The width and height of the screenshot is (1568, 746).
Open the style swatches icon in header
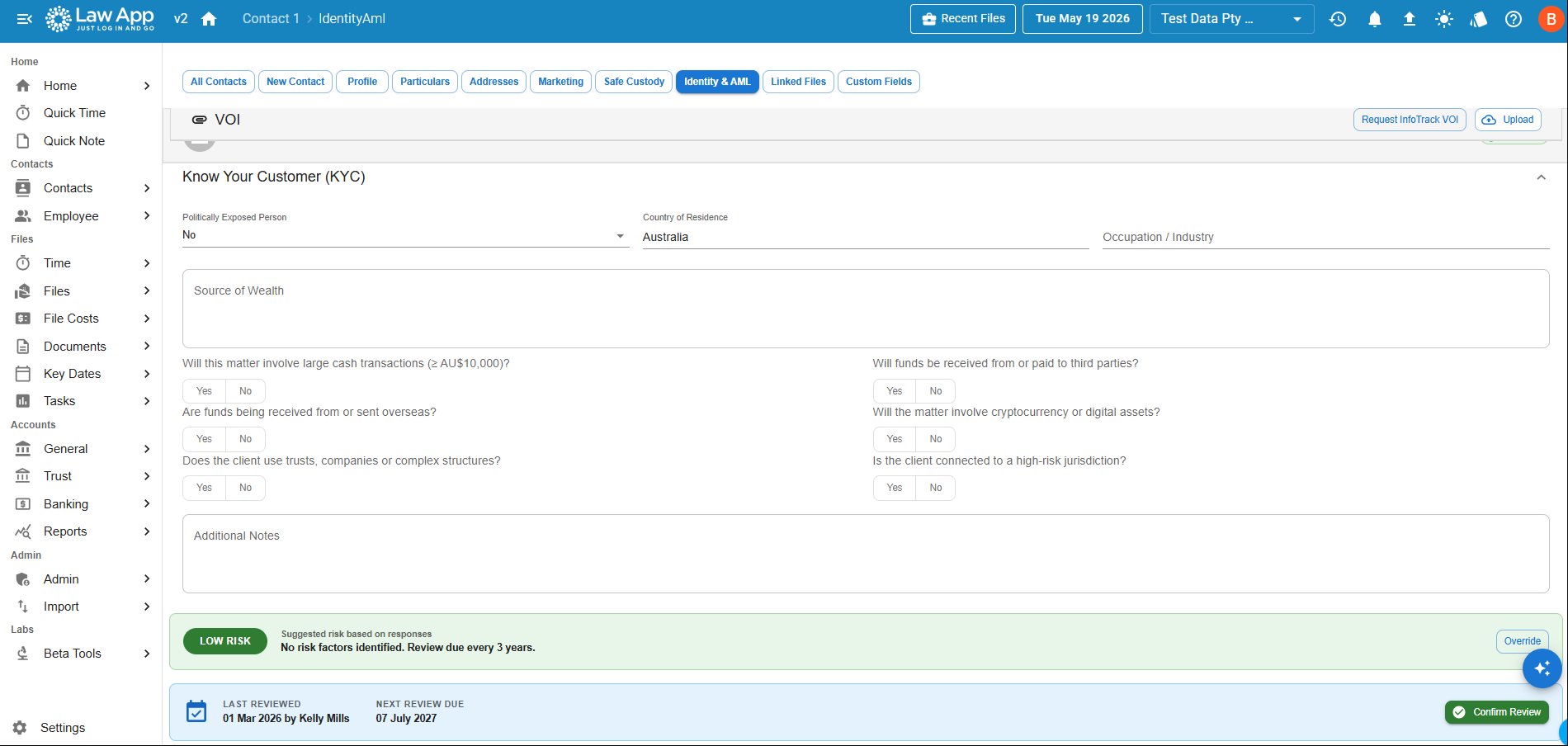1478,18
